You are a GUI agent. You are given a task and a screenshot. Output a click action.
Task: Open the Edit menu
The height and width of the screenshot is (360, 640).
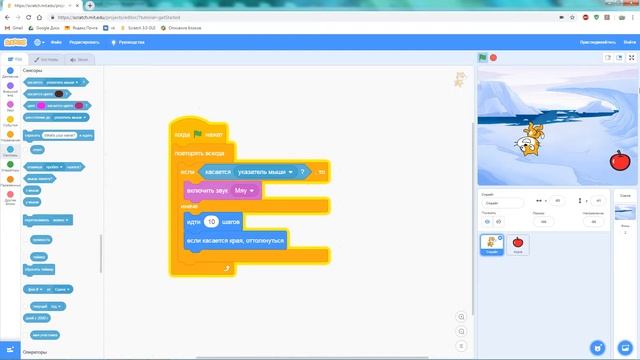(84, 42)
